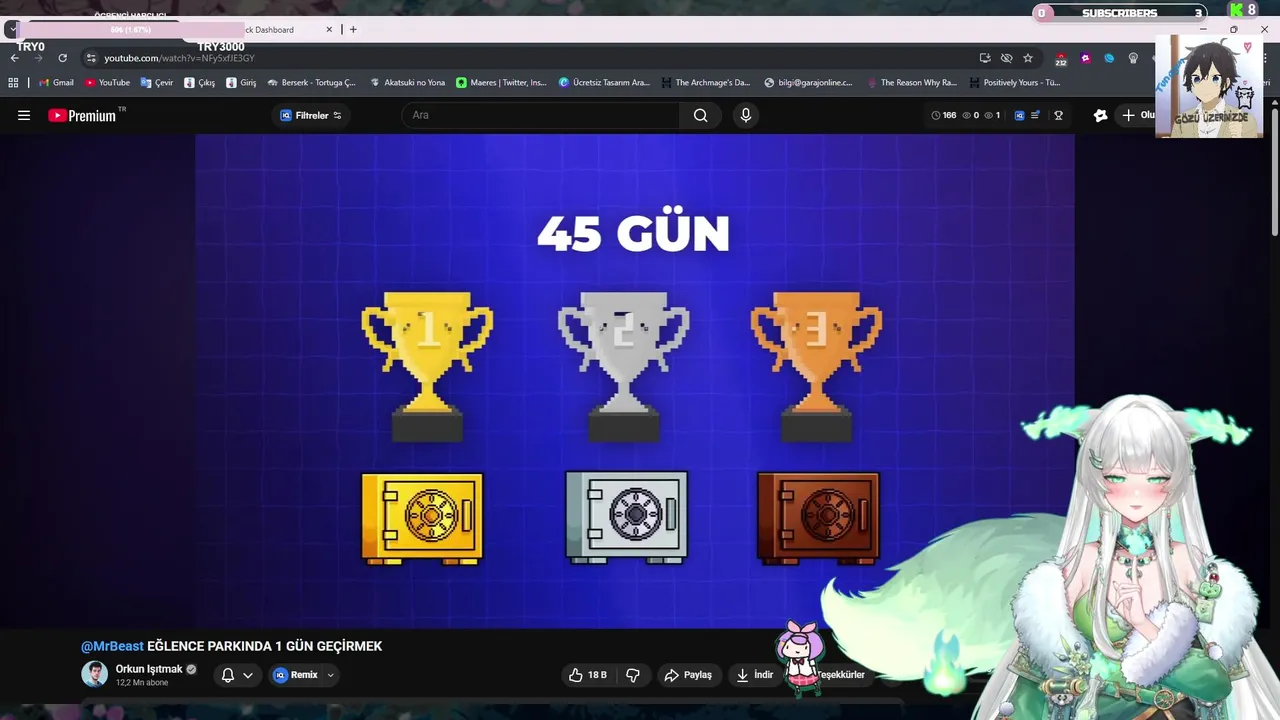
Task: Open the YouTube bookmark
Action: (107, 83)
